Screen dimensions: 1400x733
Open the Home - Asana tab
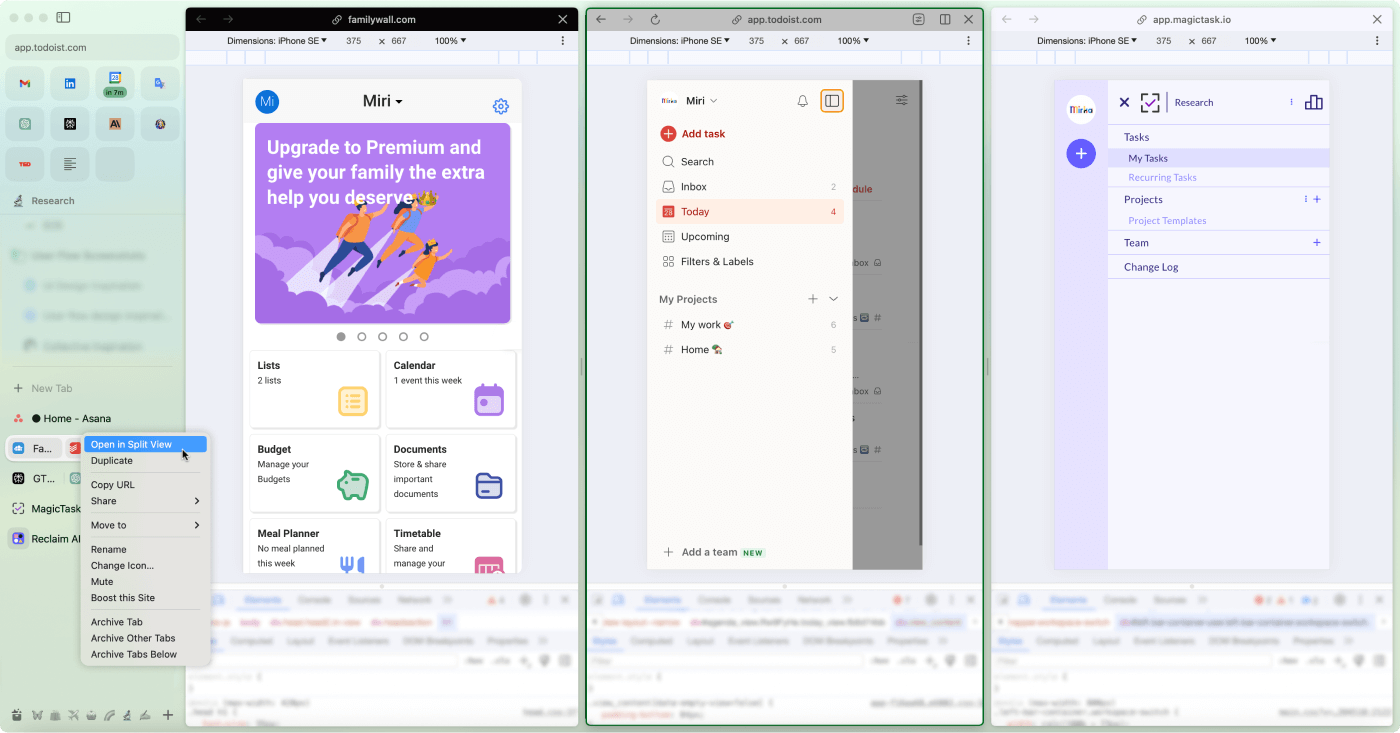coord(77,419)
